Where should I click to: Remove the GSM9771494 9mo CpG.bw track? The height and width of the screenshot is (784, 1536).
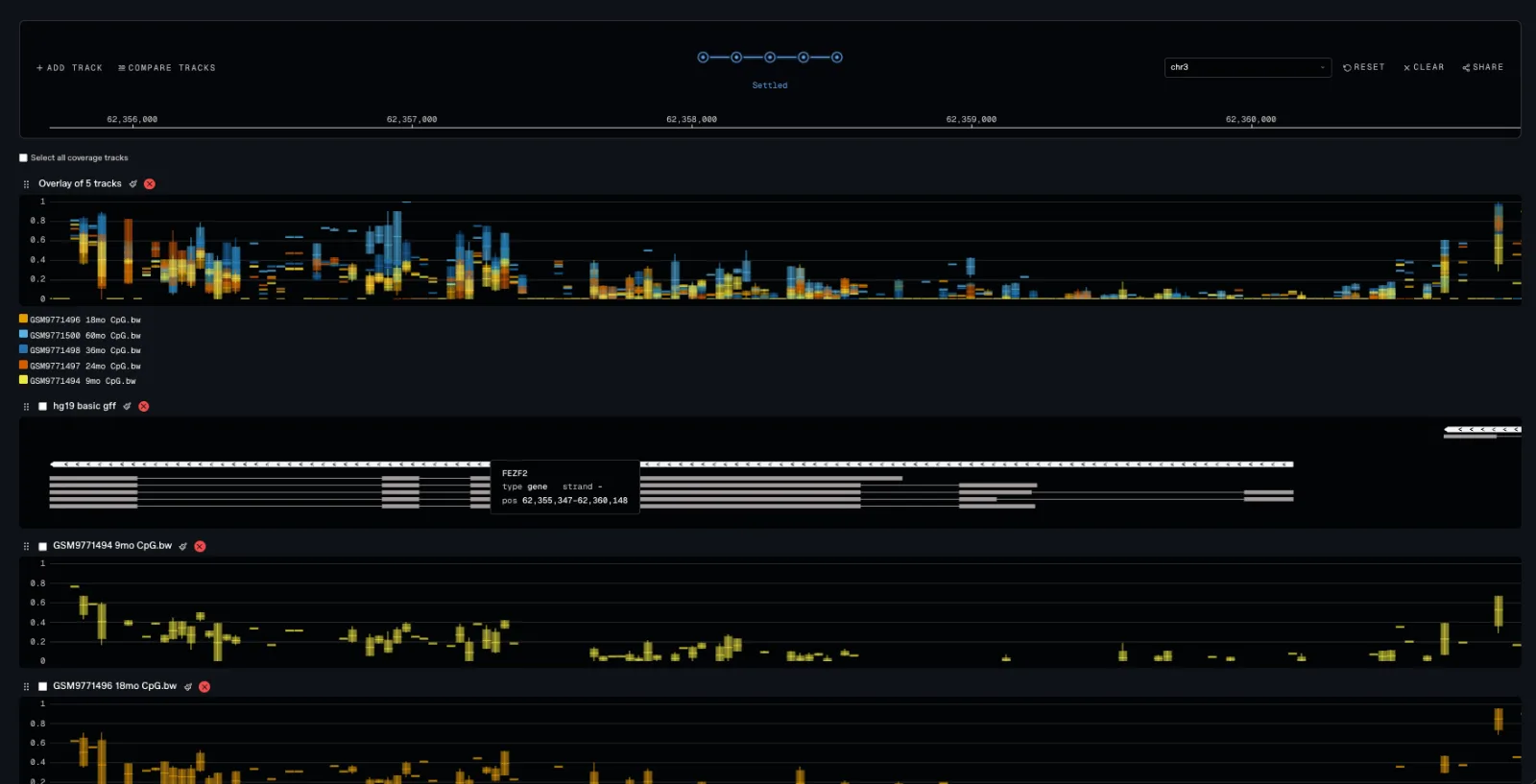click(200, 546)
